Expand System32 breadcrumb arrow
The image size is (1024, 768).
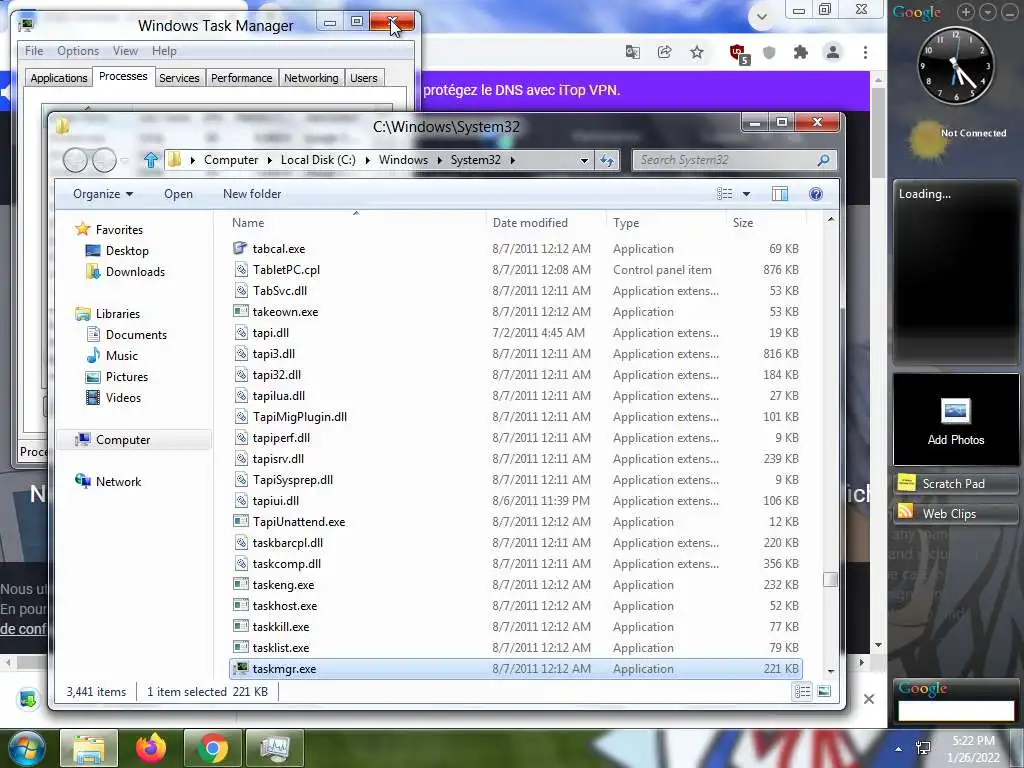(513, 160)
